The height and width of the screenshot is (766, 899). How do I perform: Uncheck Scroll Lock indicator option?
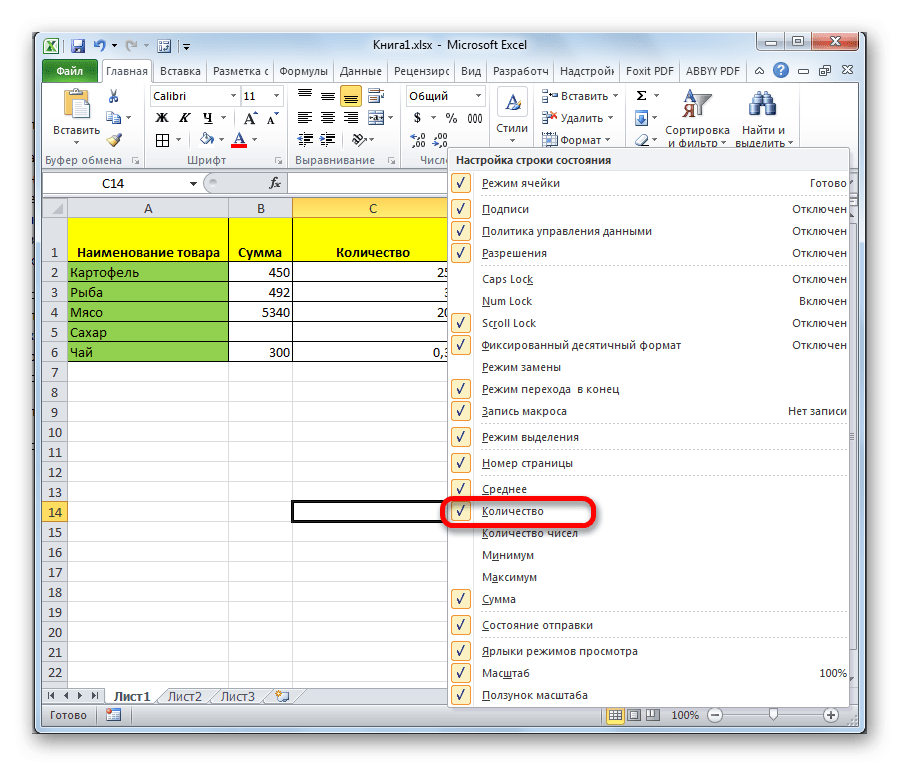(x=461, y=323)
